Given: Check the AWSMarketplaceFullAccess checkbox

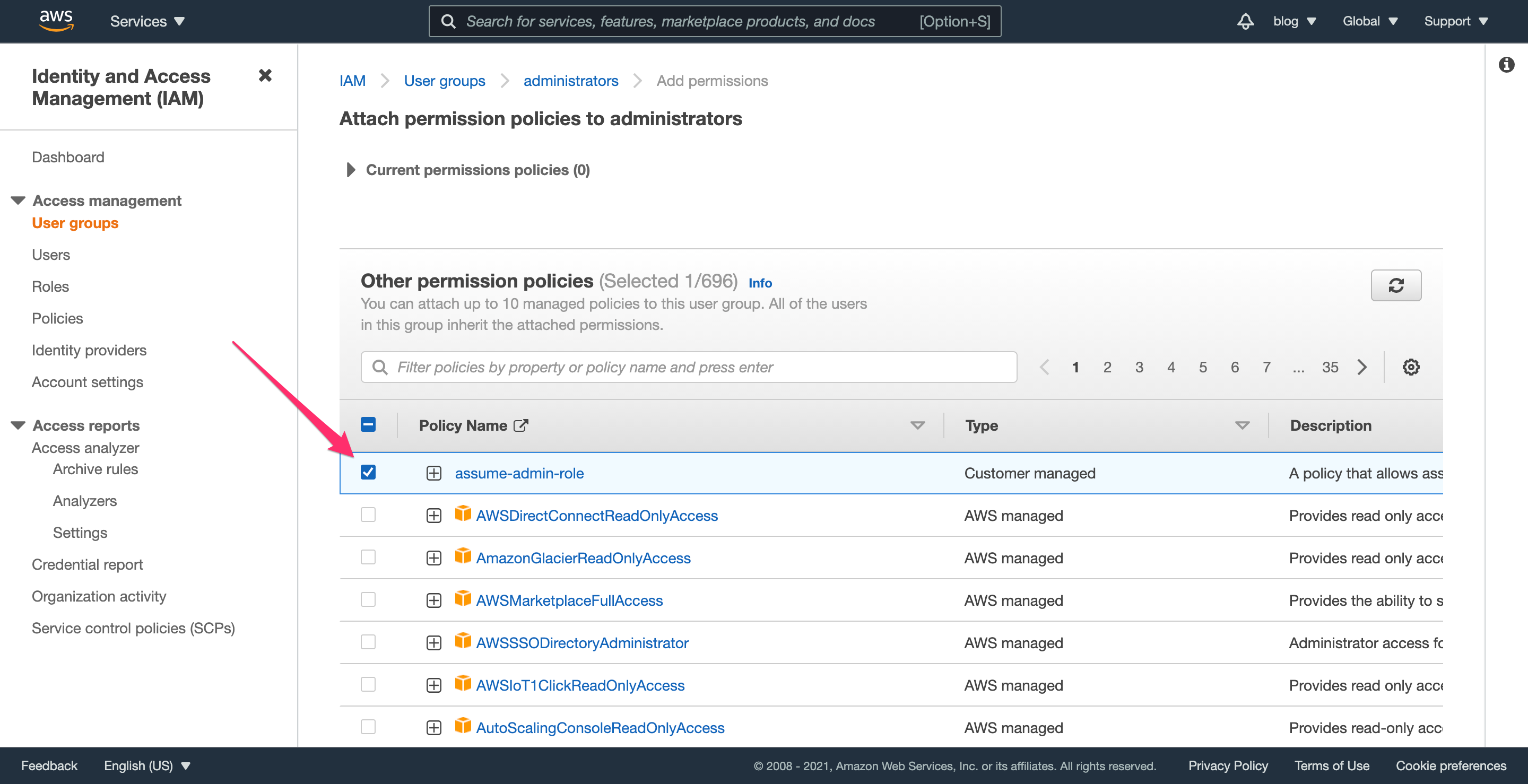Looking at the screenshot, I should pyautogui.click(x=368, y=599).
